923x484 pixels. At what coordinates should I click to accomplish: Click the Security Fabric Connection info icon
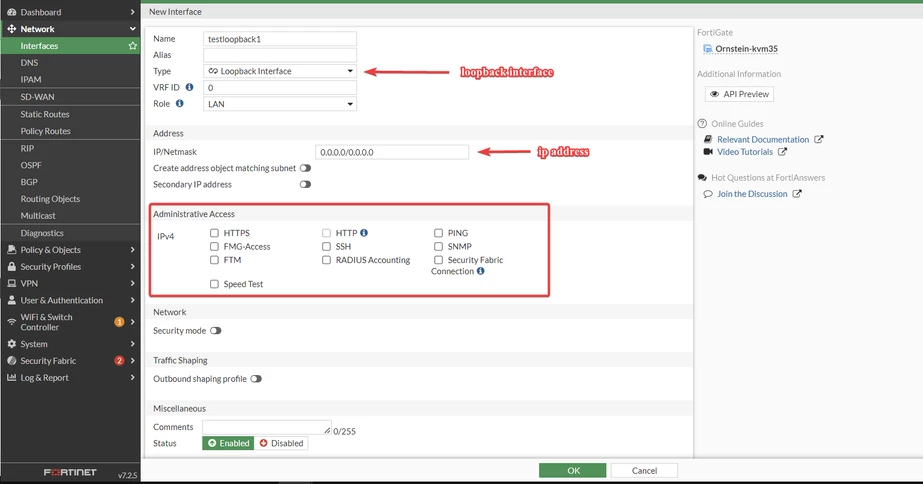point(480,271)
